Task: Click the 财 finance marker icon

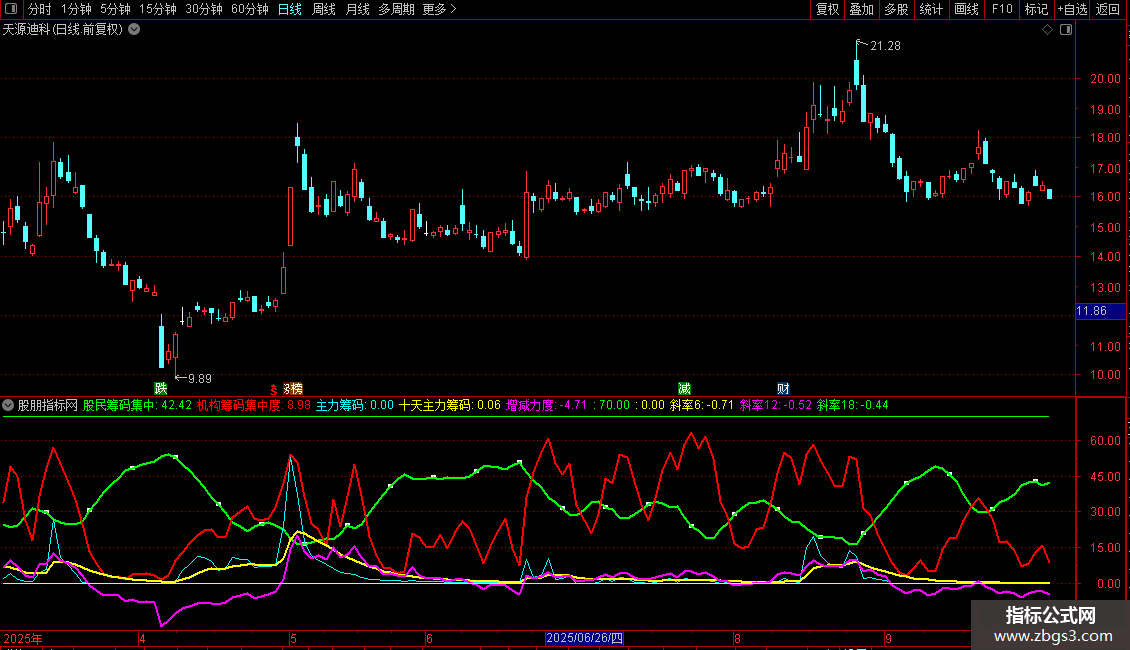Action: point(783,388)
